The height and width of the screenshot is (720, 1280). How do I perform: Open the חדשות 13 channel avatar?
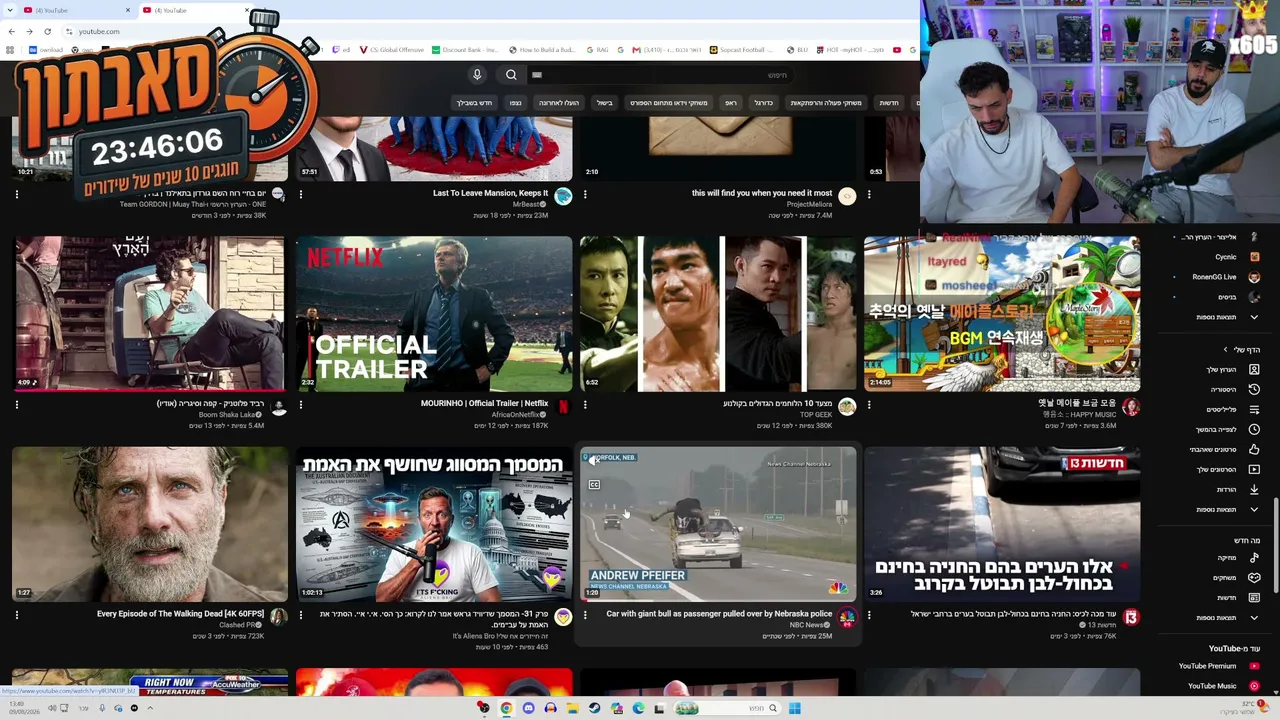(x=1131, y=617)
